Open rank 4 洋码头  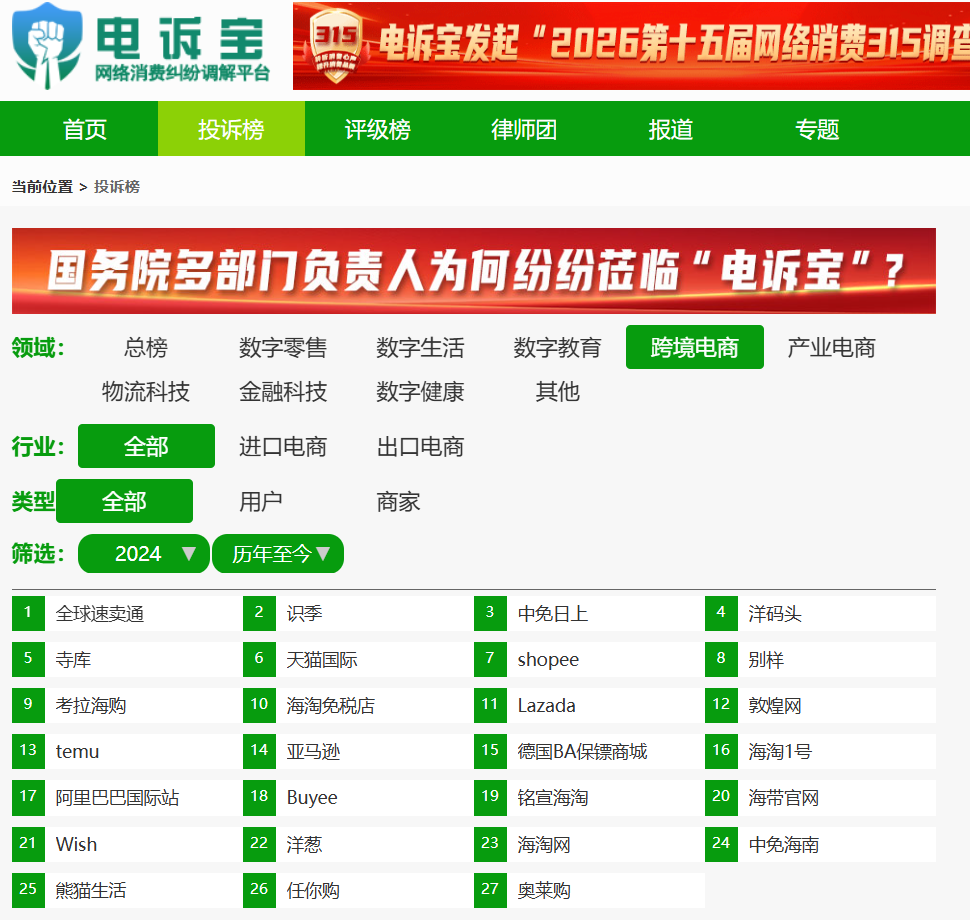point(820,614)
